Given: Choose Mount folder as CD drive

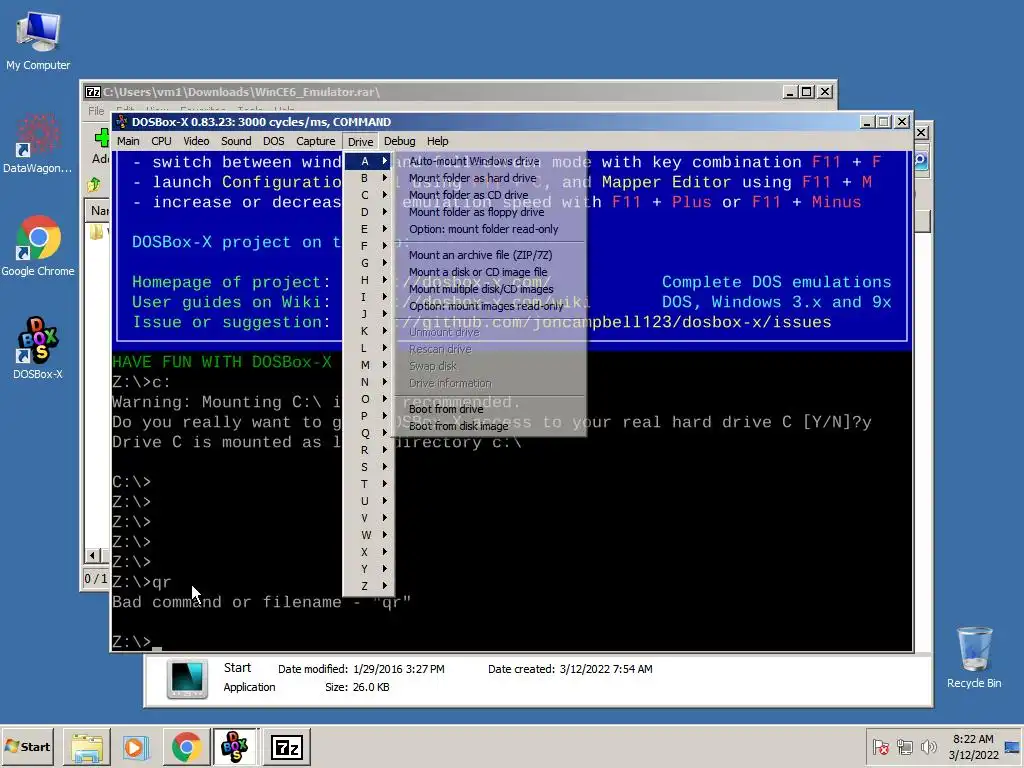Looking at the screenshot, I should (490, 195).
